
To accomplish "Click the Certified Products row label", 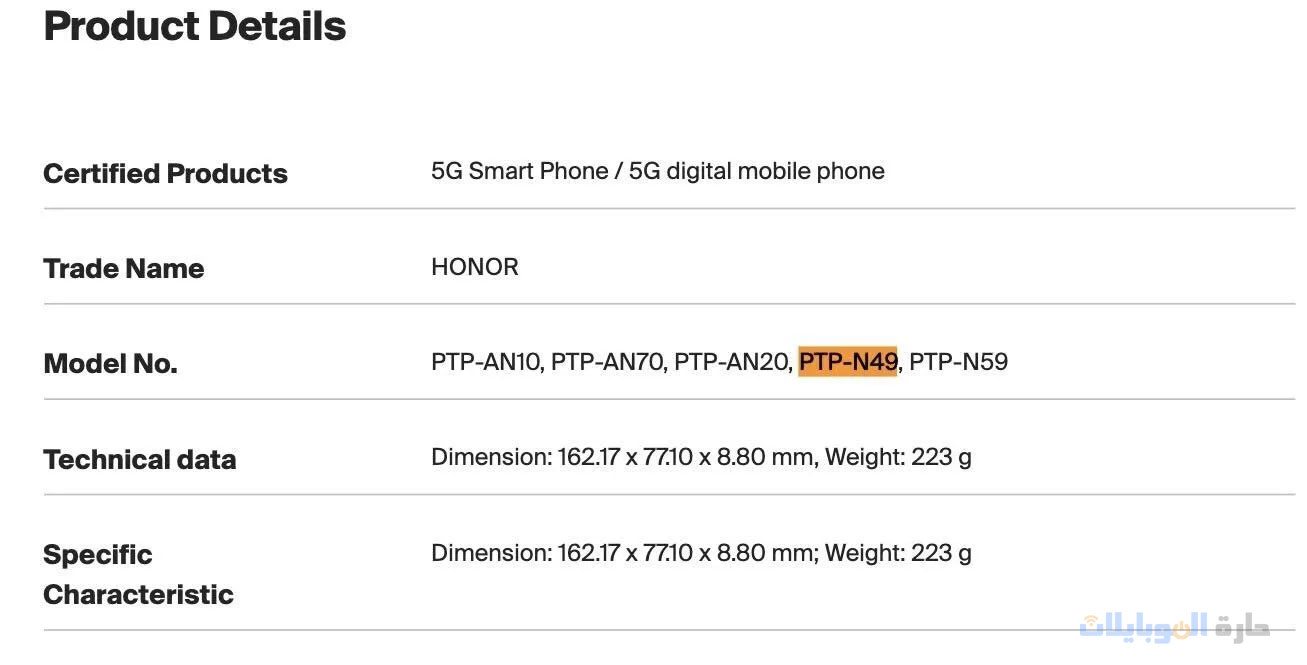I will (165, 173).
